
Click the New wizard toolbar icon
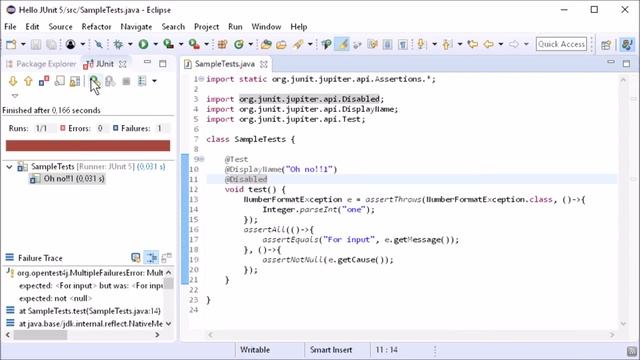click(x=11, y=44)
